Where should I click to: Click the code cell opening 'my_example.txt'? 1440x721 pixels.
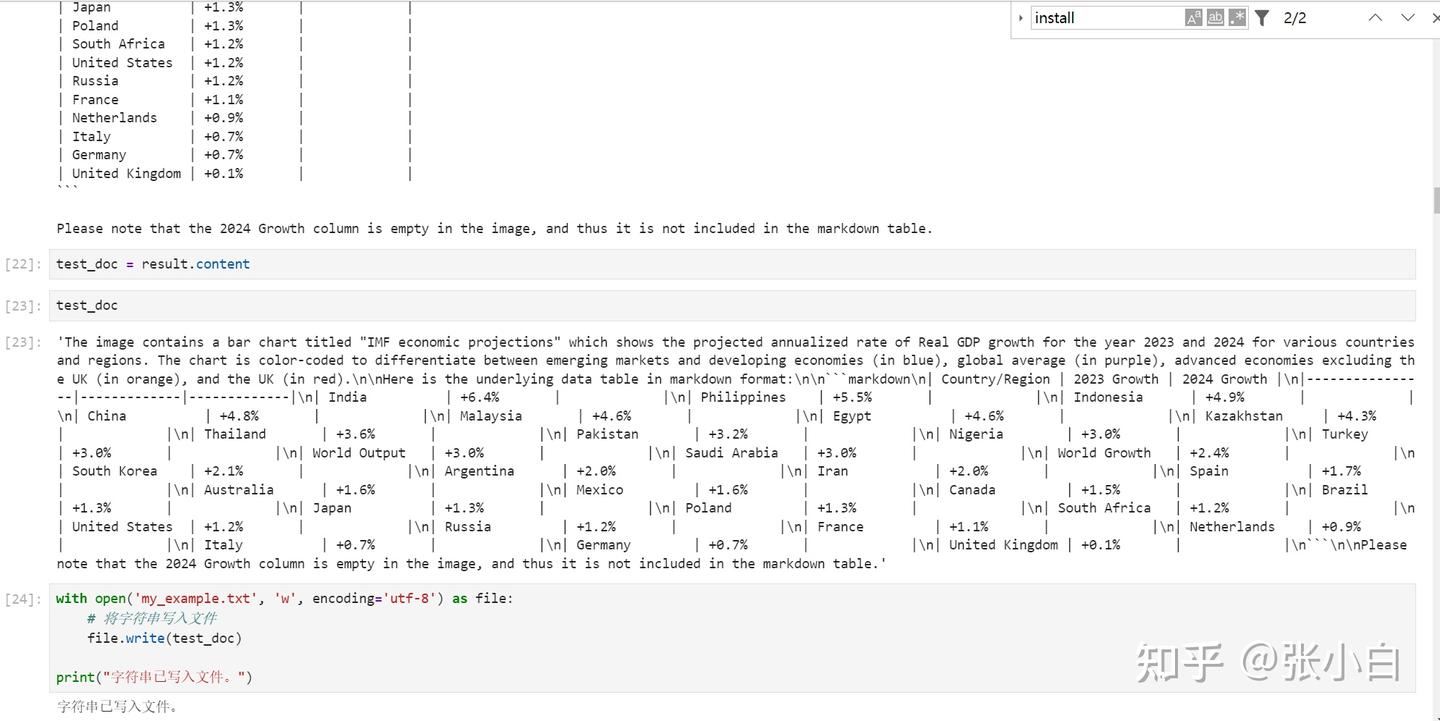tap(732, 638)
